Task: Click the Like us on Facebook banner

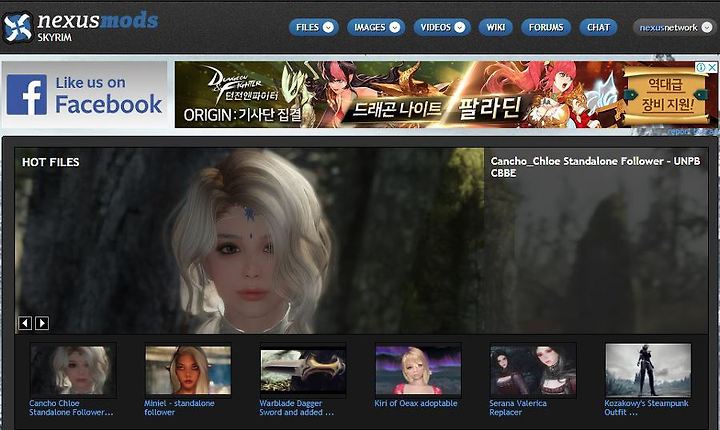Action: tap(84, 95)
